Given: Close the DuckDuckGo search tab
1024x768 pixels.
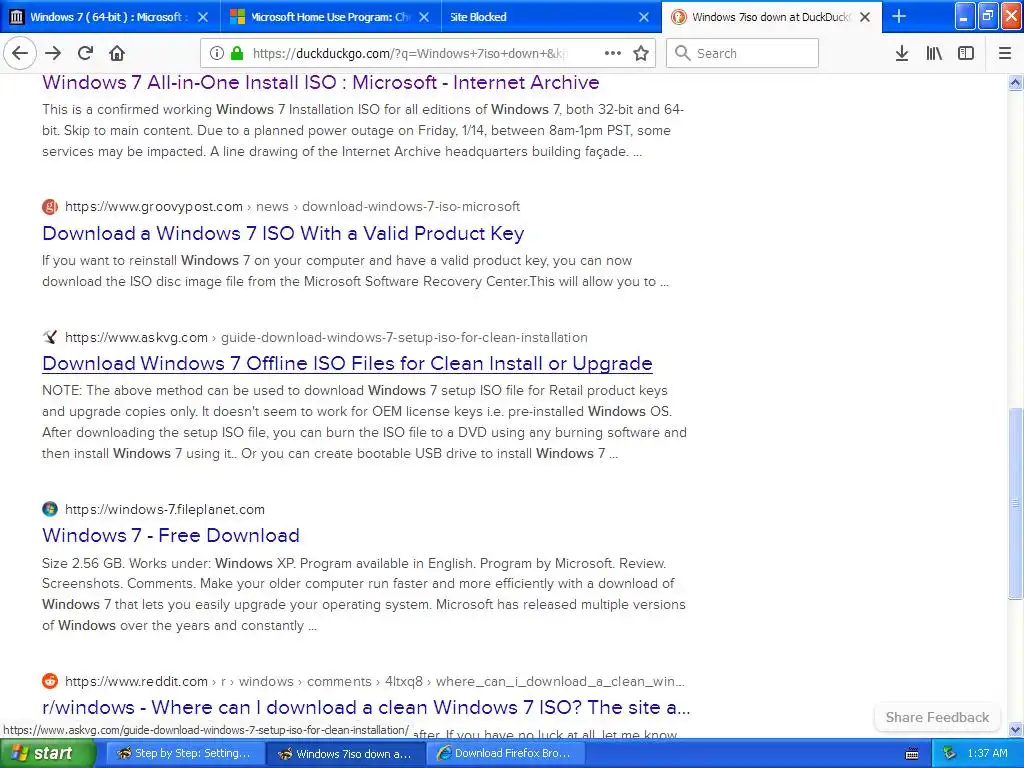Looking at the screenshot, I should coord(865,17).
